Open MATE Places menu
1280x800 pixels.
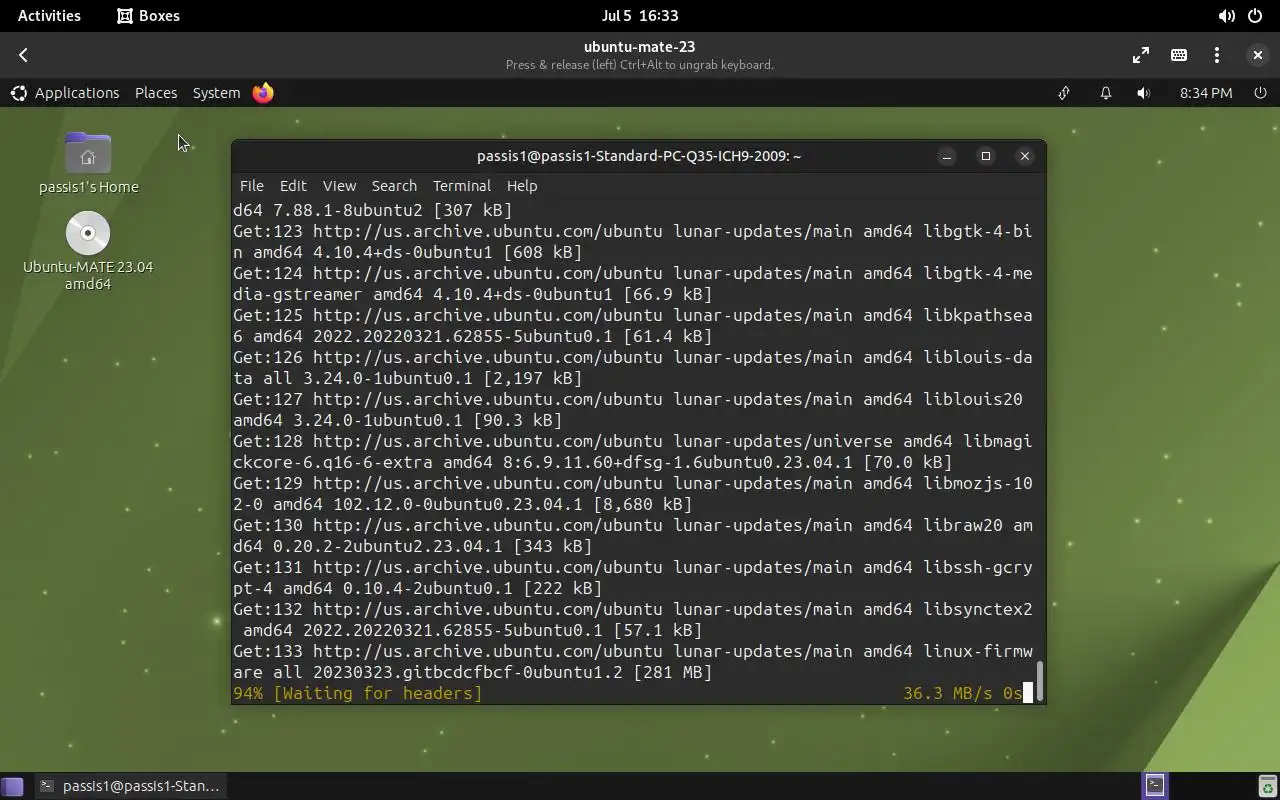click(156, 93)
